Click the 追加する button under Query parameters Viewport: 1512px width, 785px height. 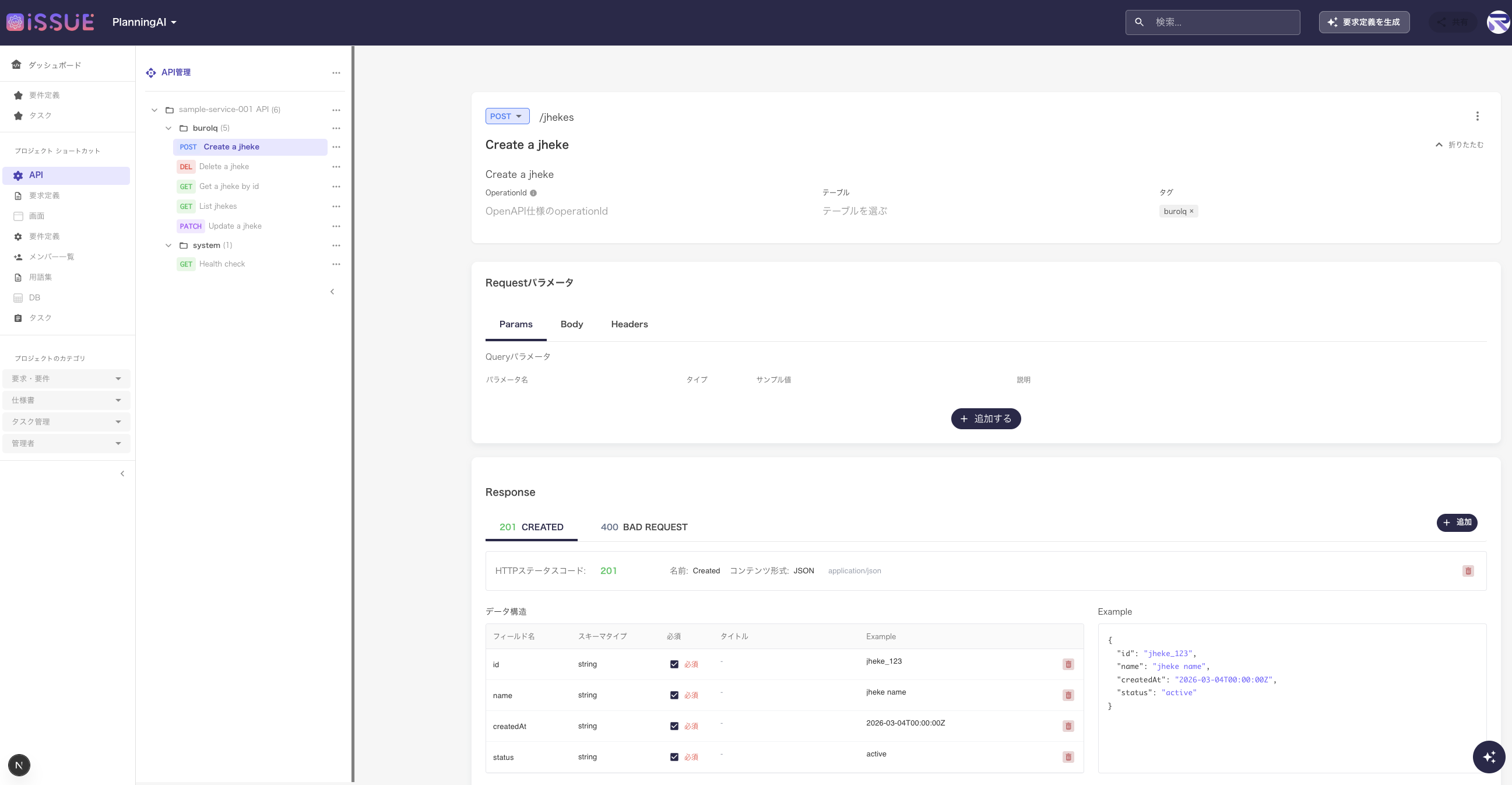click(x=985, y=419)
